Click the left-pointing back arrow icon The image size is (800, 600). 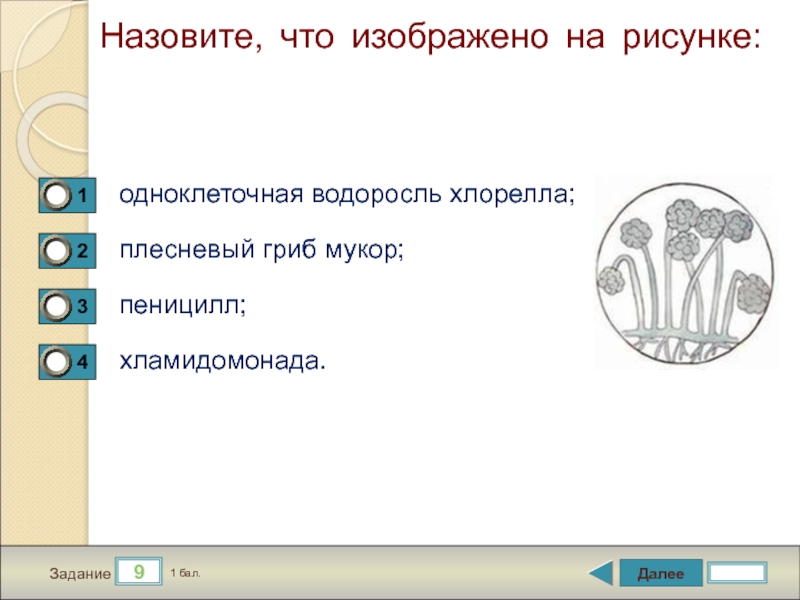(x=601, y=573)
